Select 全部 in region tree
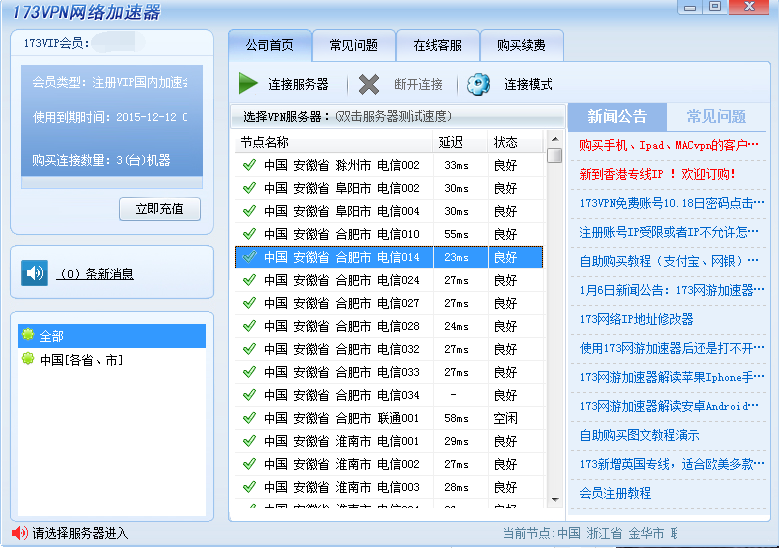This screenshot has width=779, height=548. [112, 336]
